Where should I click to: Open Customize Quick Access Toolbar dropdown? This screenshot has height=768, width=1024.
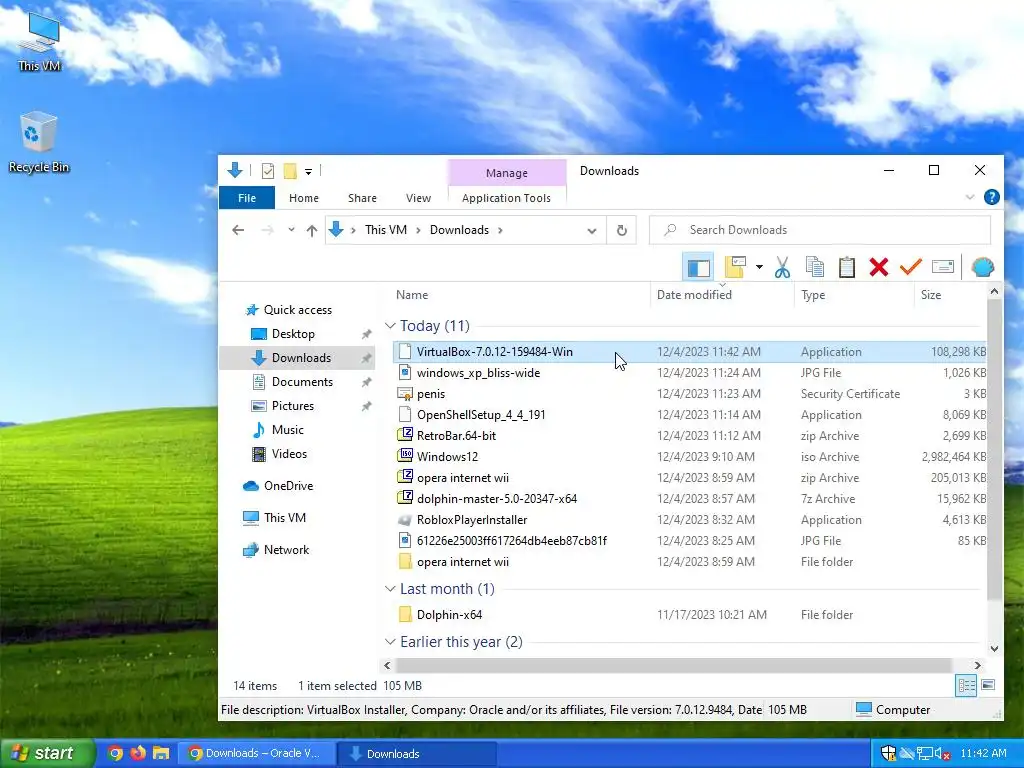point(308,172)
